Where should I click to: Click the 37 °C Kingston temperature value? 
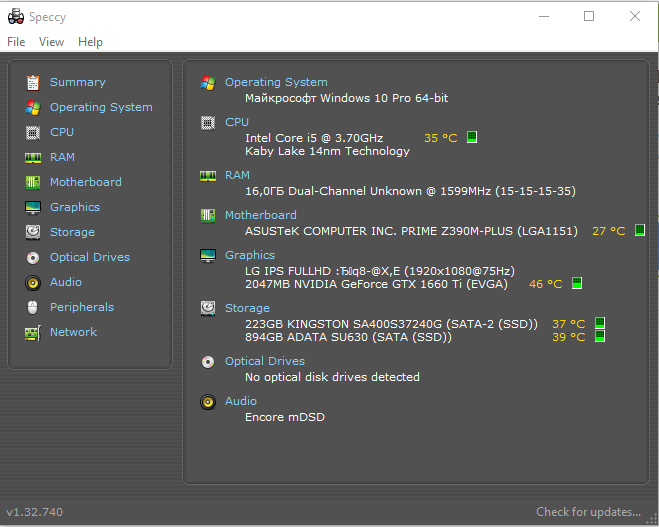click(x=569, y=324)
